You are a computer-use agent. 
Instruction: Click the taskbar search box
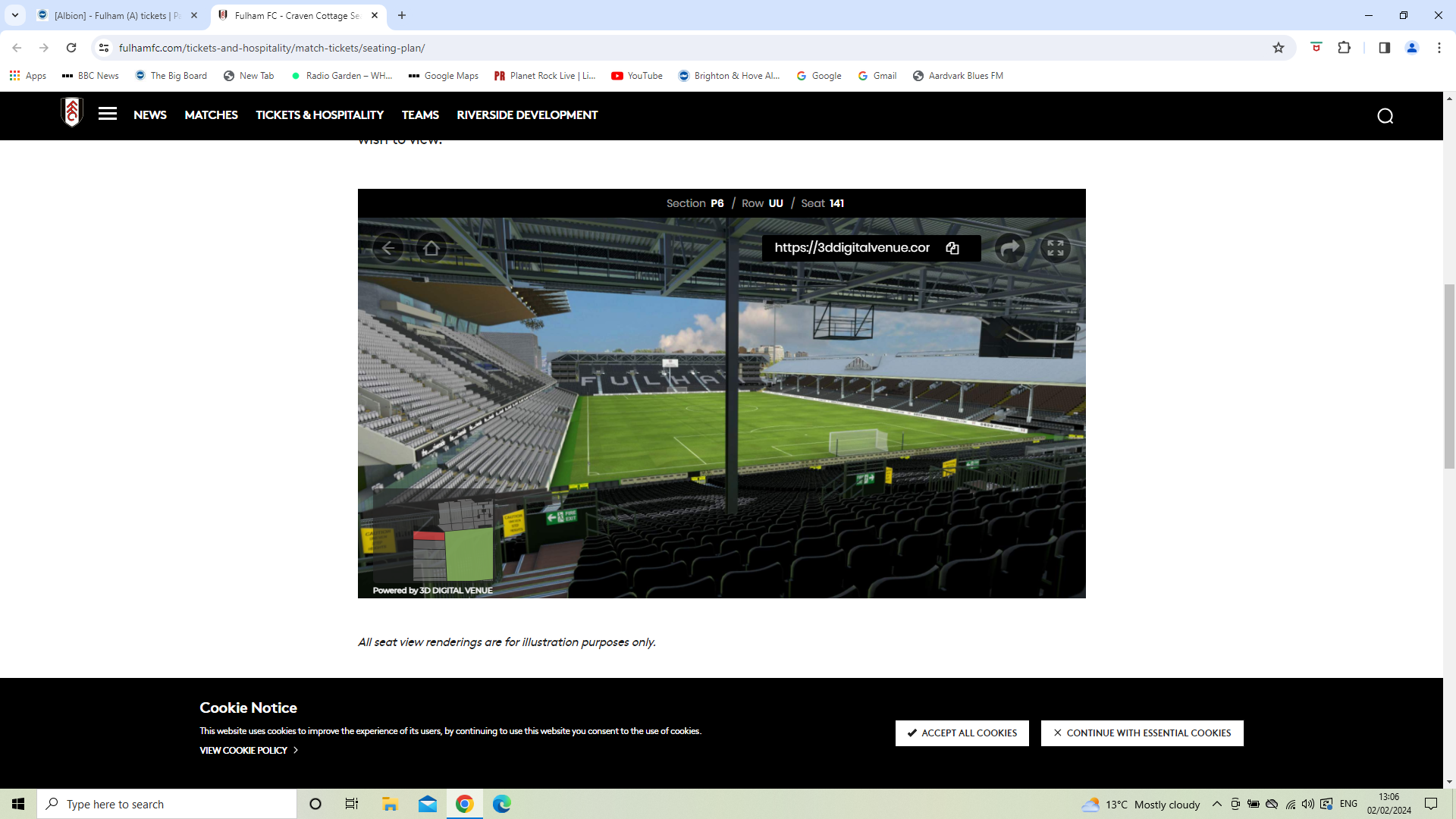pyautogui.click(x=167, y=804)
